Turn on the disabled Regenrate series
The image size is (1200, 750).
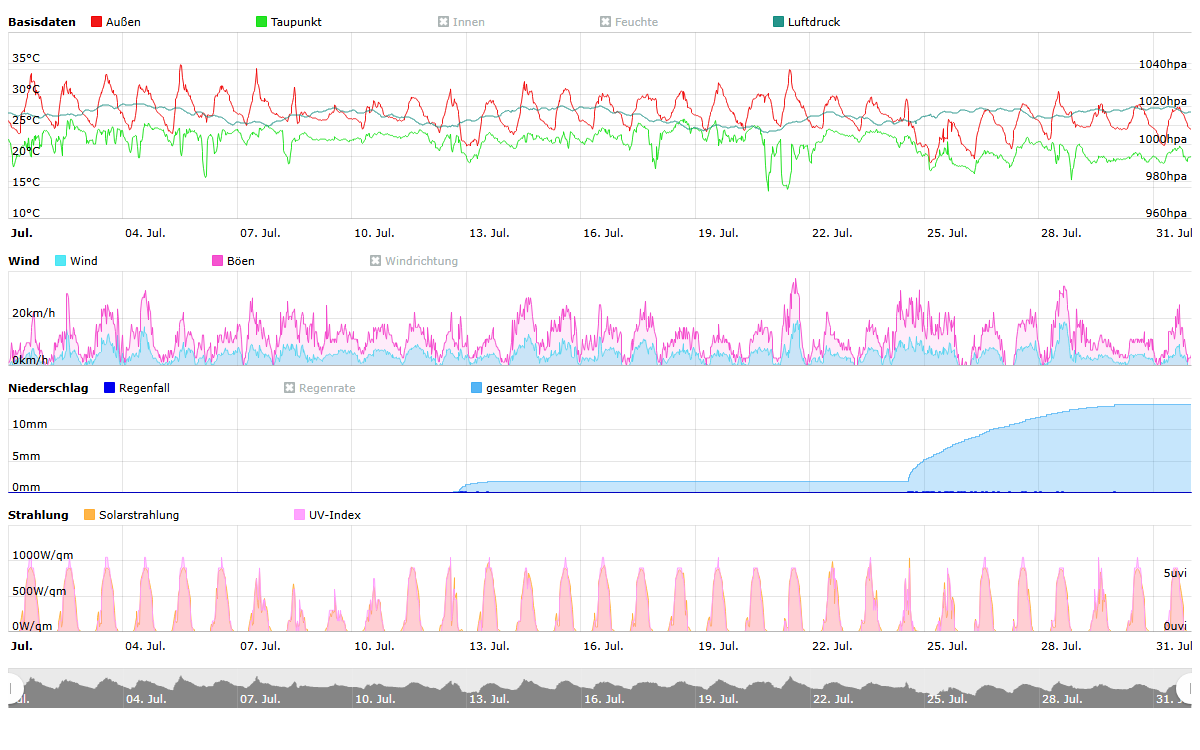tap(290, 388)
